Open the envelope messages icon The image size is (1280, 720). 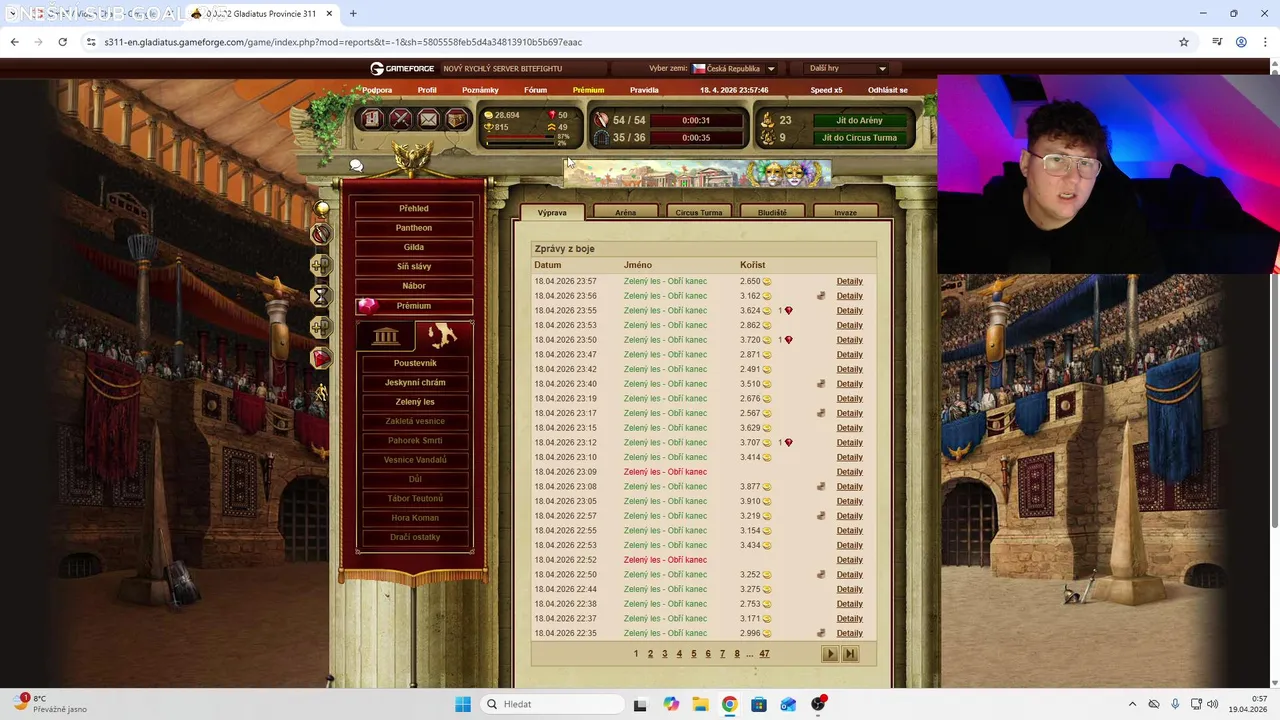428,119
